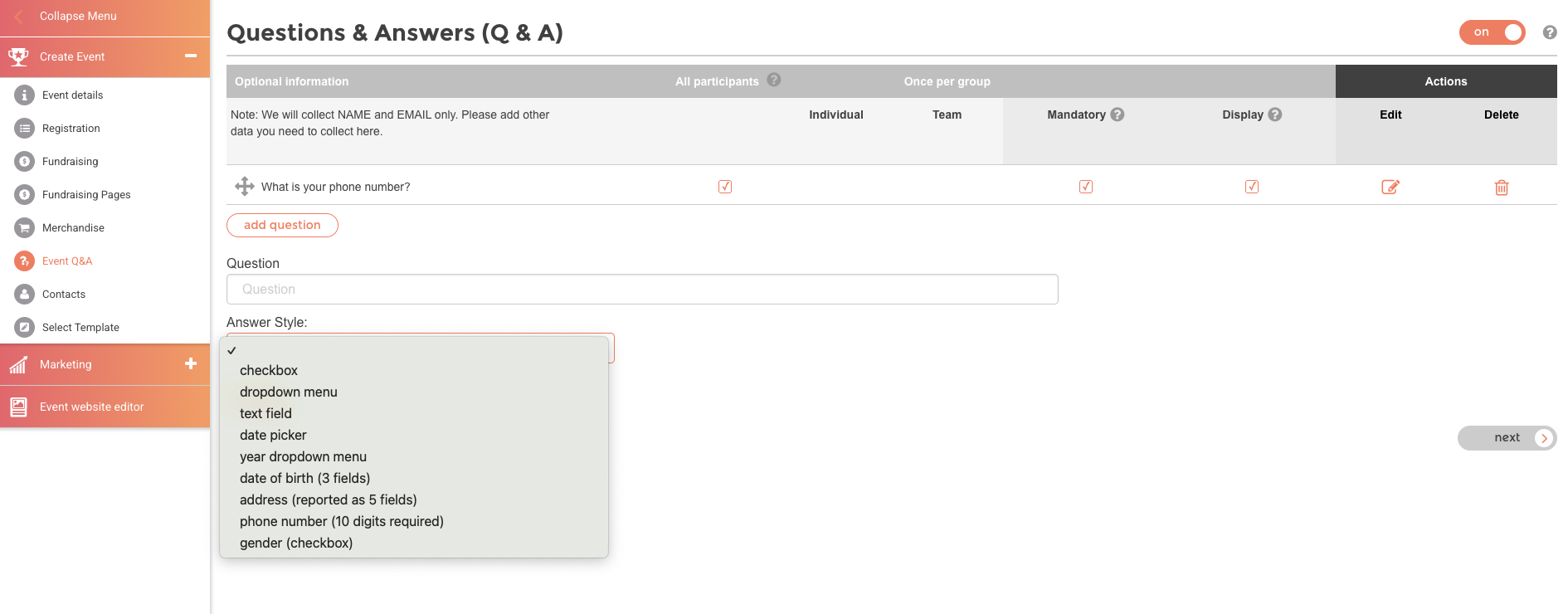This screenshot has height=614, width=1568.
Task: Open the Registration menu item
Action: [71, 128]
